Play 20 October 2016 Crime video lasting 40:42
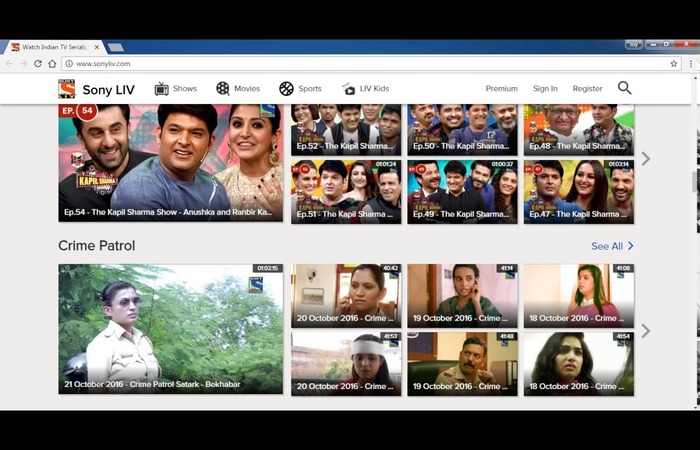 point(346,296)
